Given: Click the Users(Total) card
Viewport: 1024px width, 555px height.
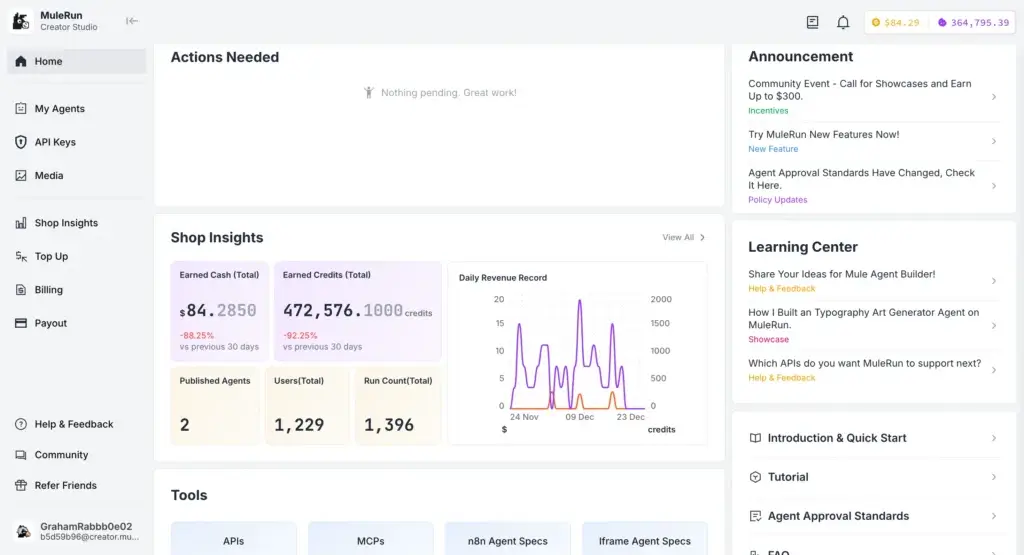Looking at the screenshot, I should [x=307, y=406].
